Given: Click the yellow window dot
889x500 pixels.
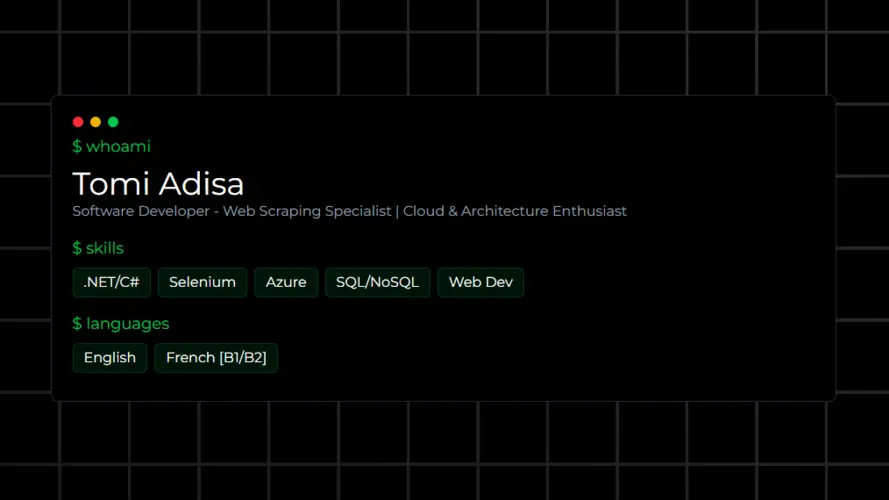Looking at the screenshot, I should [x=95, y=122].
